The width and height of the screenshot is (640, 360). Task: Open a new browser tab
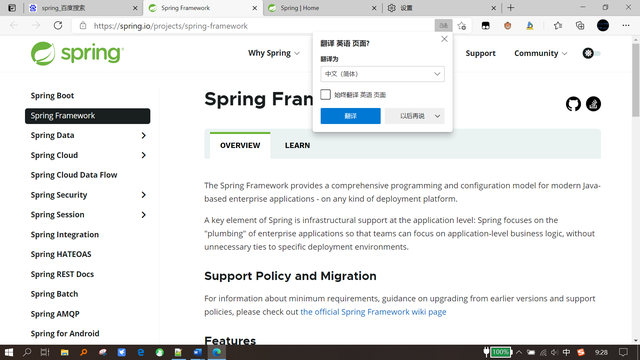point(511,8)
